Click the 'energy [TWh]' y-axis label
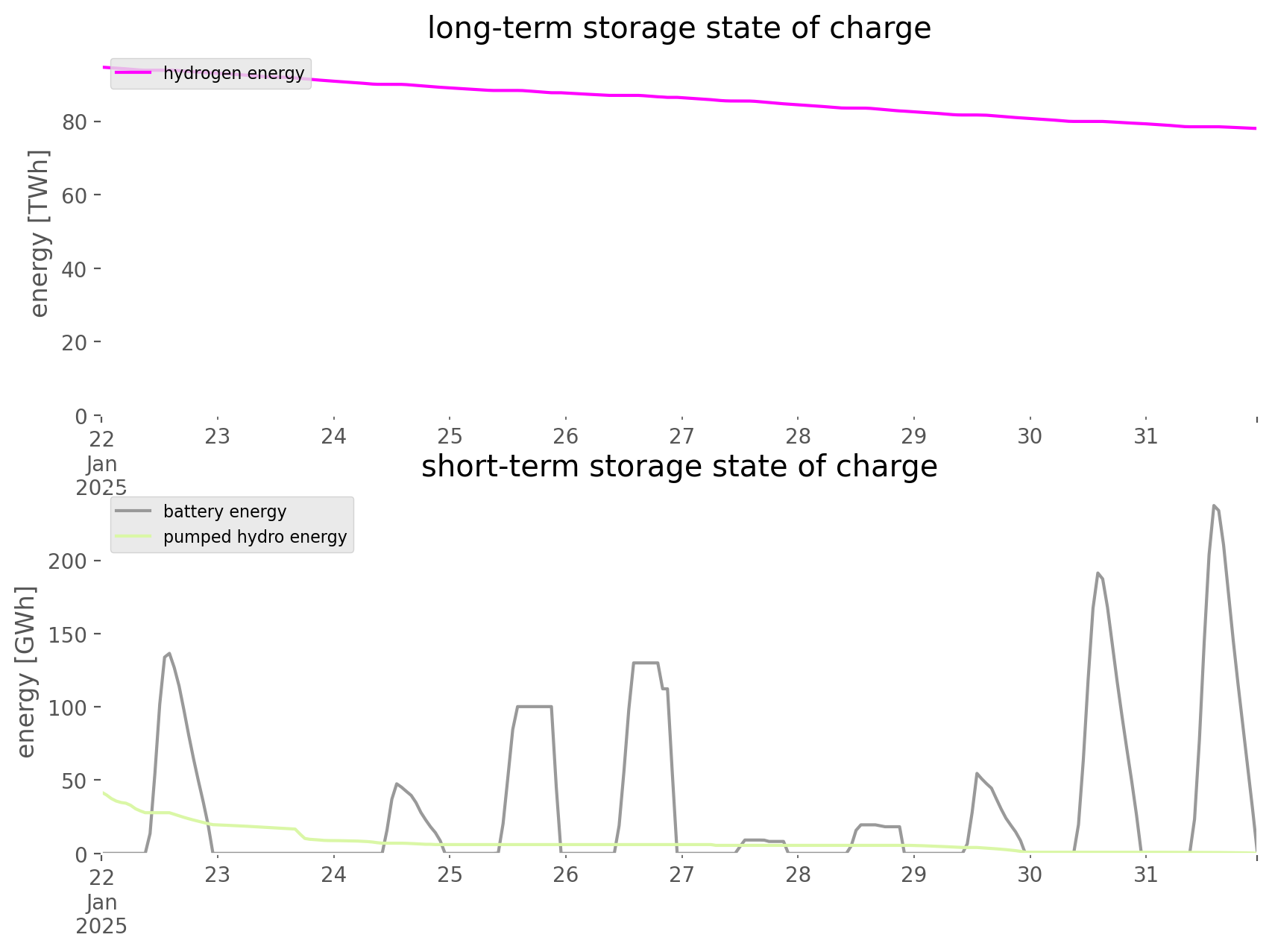Screen dimensions: 1272x952 (x=40, y=233)
